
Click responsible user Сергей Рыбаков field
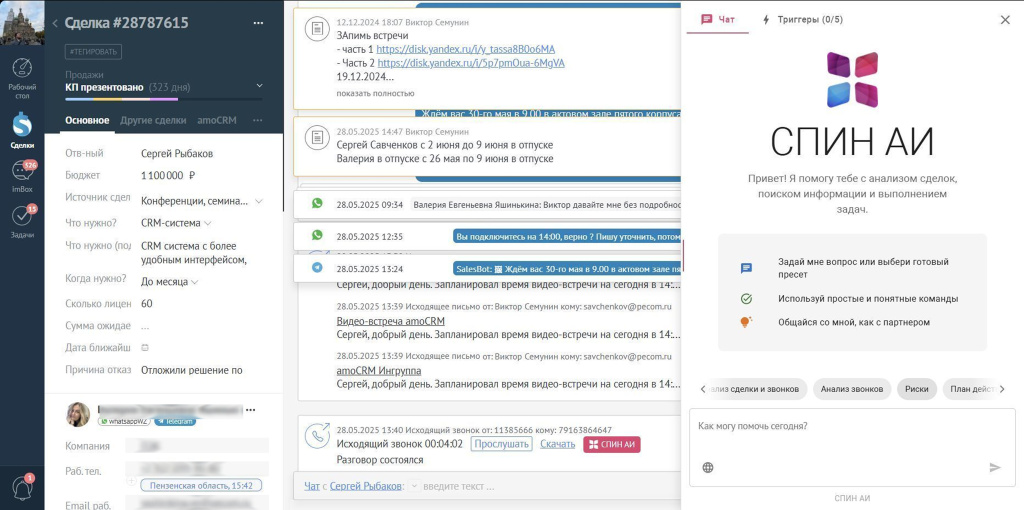pos(177,153)
